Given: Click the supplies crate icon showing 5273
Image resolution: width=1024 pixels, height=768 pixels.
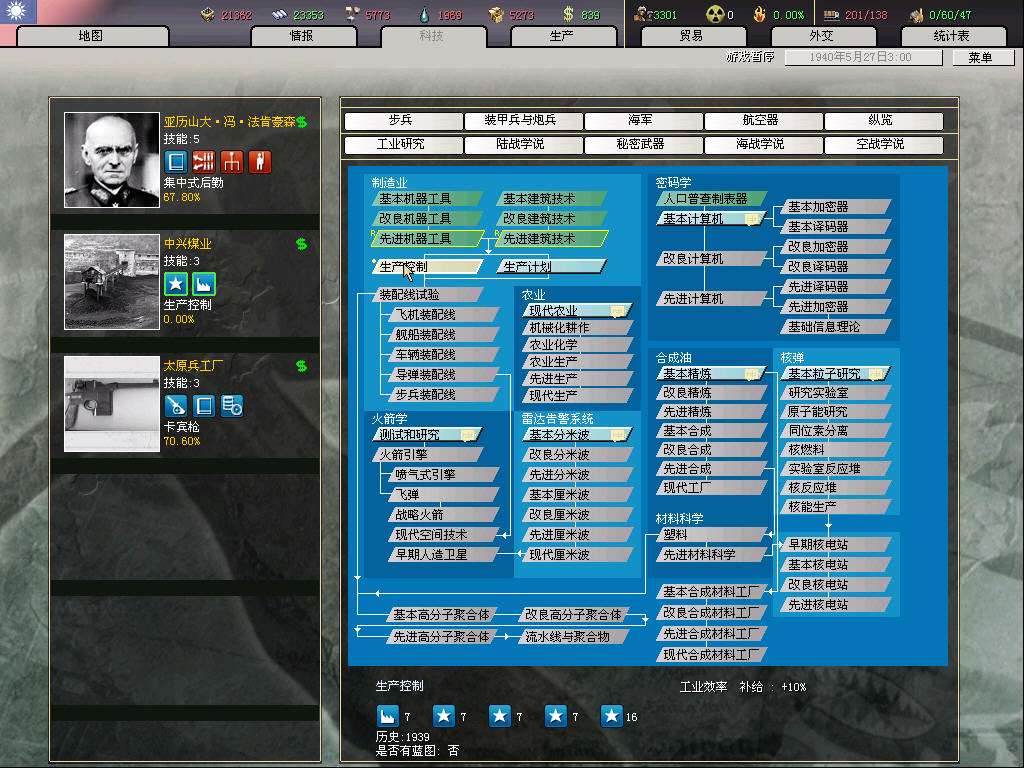Looking at the screenshot, I should pyautogui.click(x=496, y=14).
